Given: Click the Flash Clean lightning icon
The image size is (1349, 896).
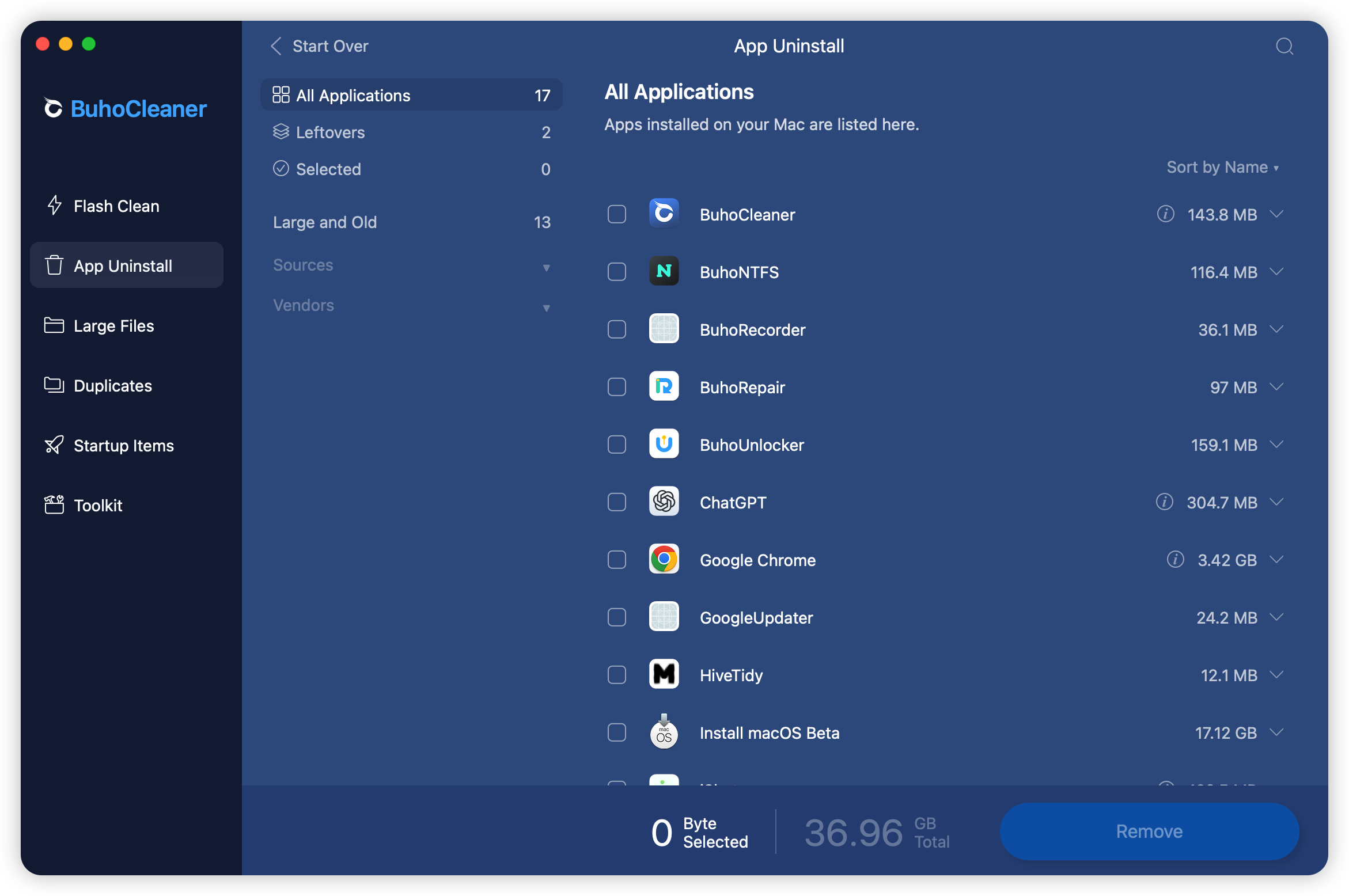Looking at the screenshot, I should tap(55, 205).
